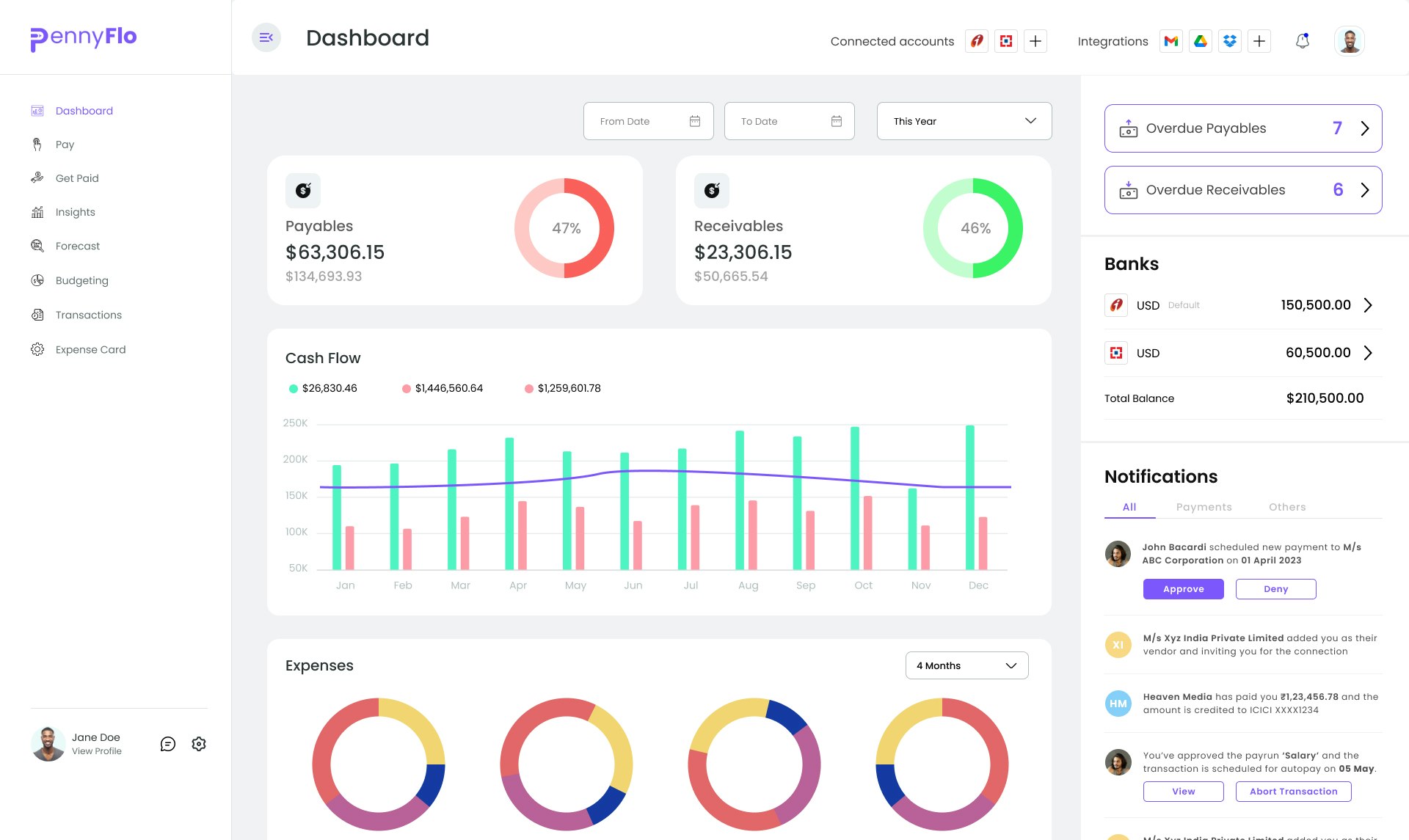Open the chat message icon beside Jane Doe
Screen dimensions: 1409x840
(x=168, y=744)
